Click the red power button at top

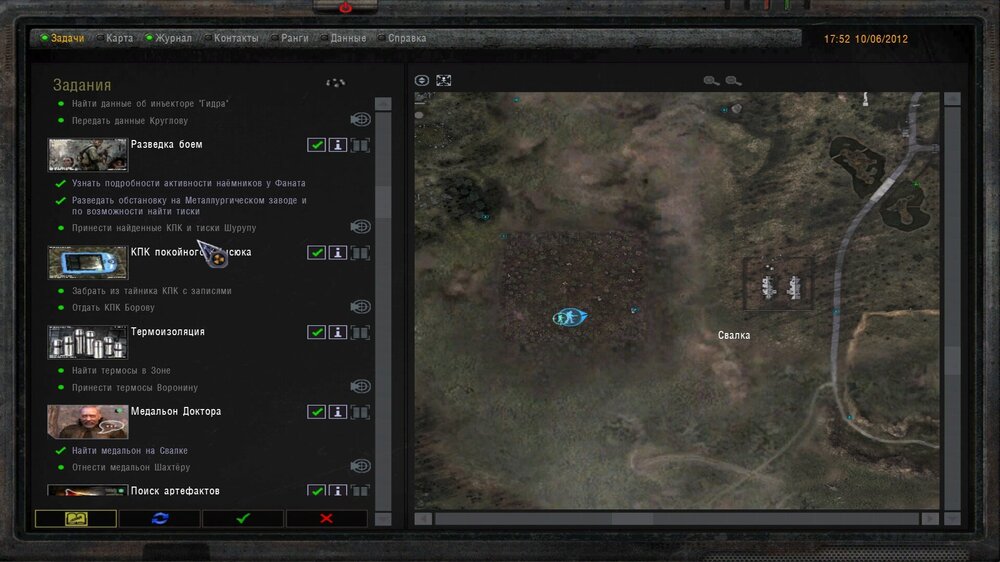point(345,8)
